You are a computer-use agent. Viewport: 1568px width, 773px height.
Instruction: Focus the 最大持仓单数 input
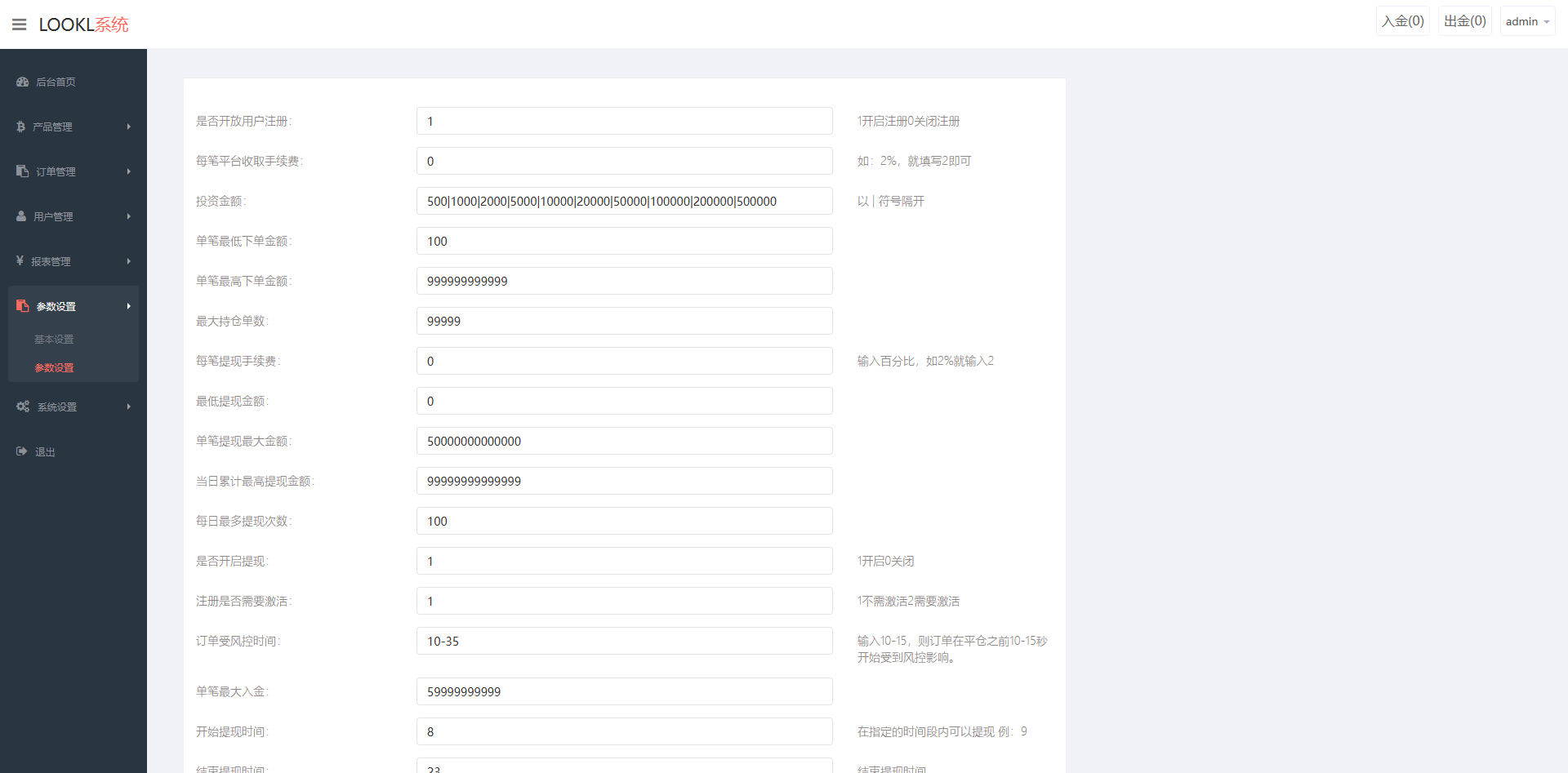click(x=625, y=321)
